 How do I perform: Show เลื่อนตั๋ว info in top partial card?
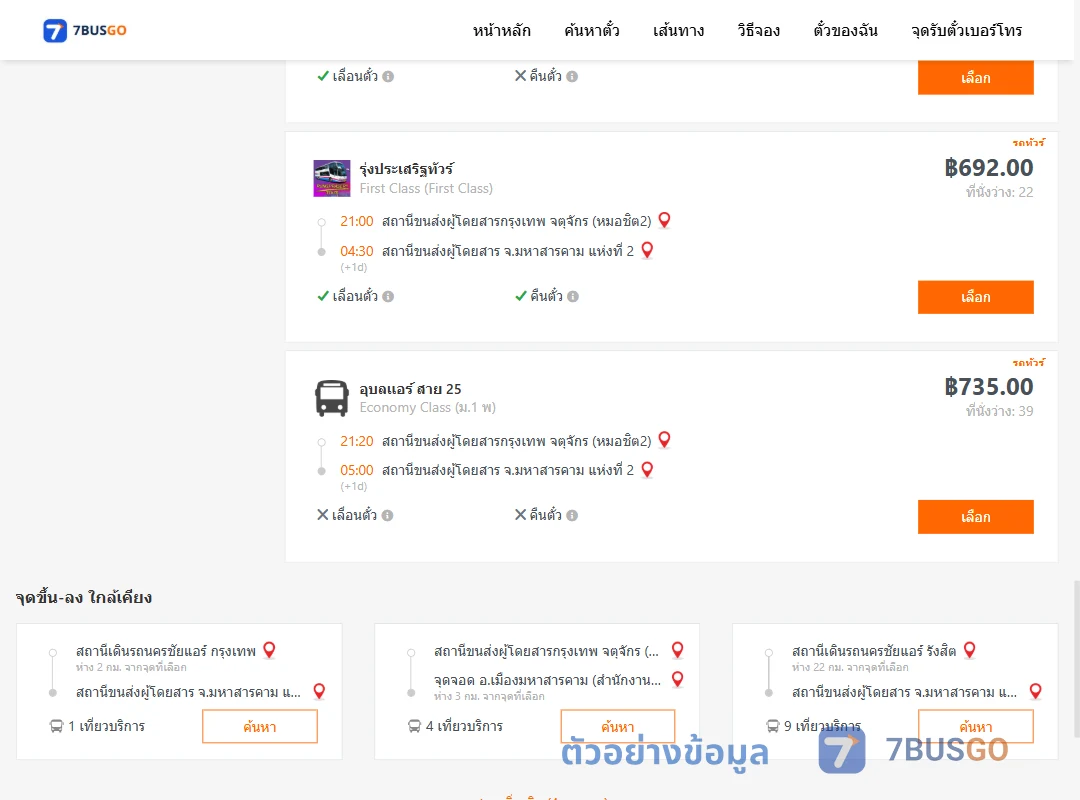[x=388, y=76]
